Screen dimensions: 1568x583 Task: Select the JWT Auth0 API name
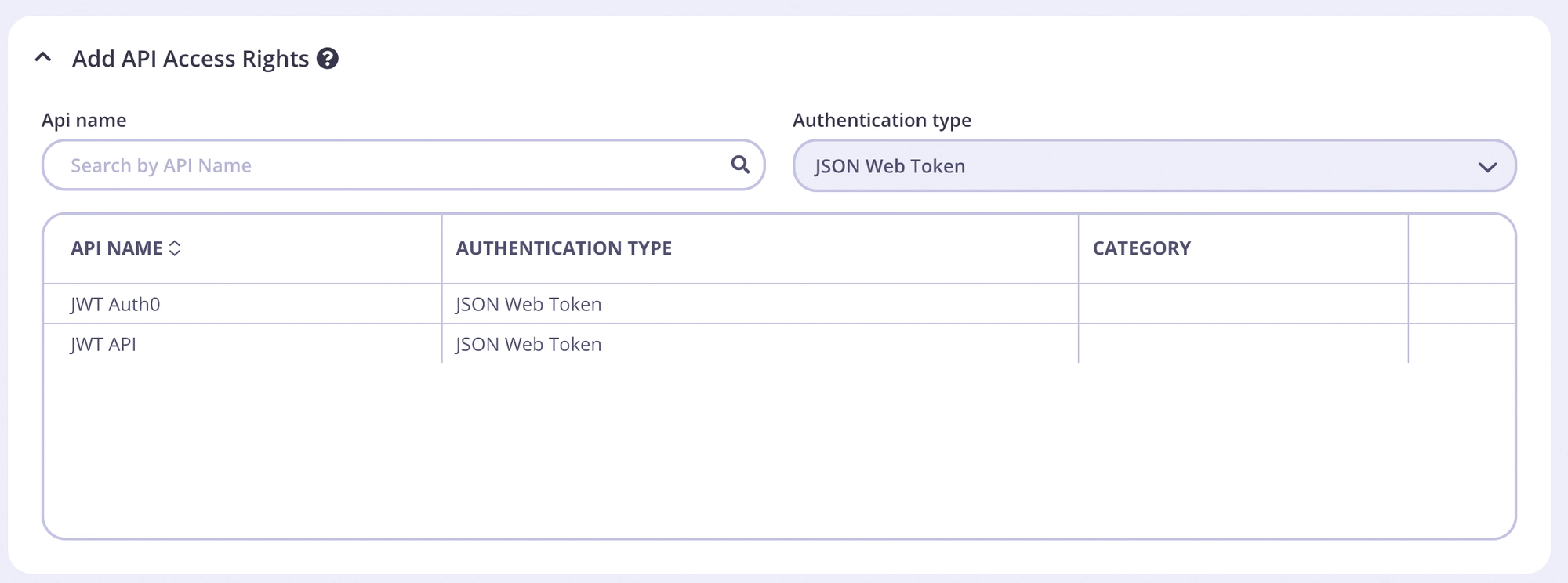tap(115, 304)
